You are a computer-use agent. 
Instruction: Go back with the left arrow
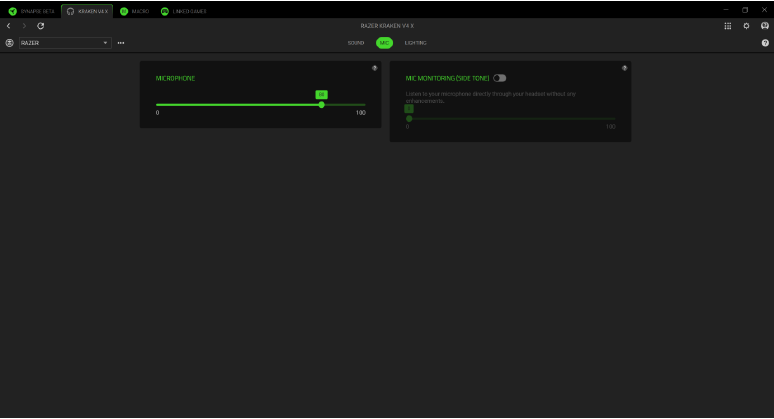(x=8, y=26)
